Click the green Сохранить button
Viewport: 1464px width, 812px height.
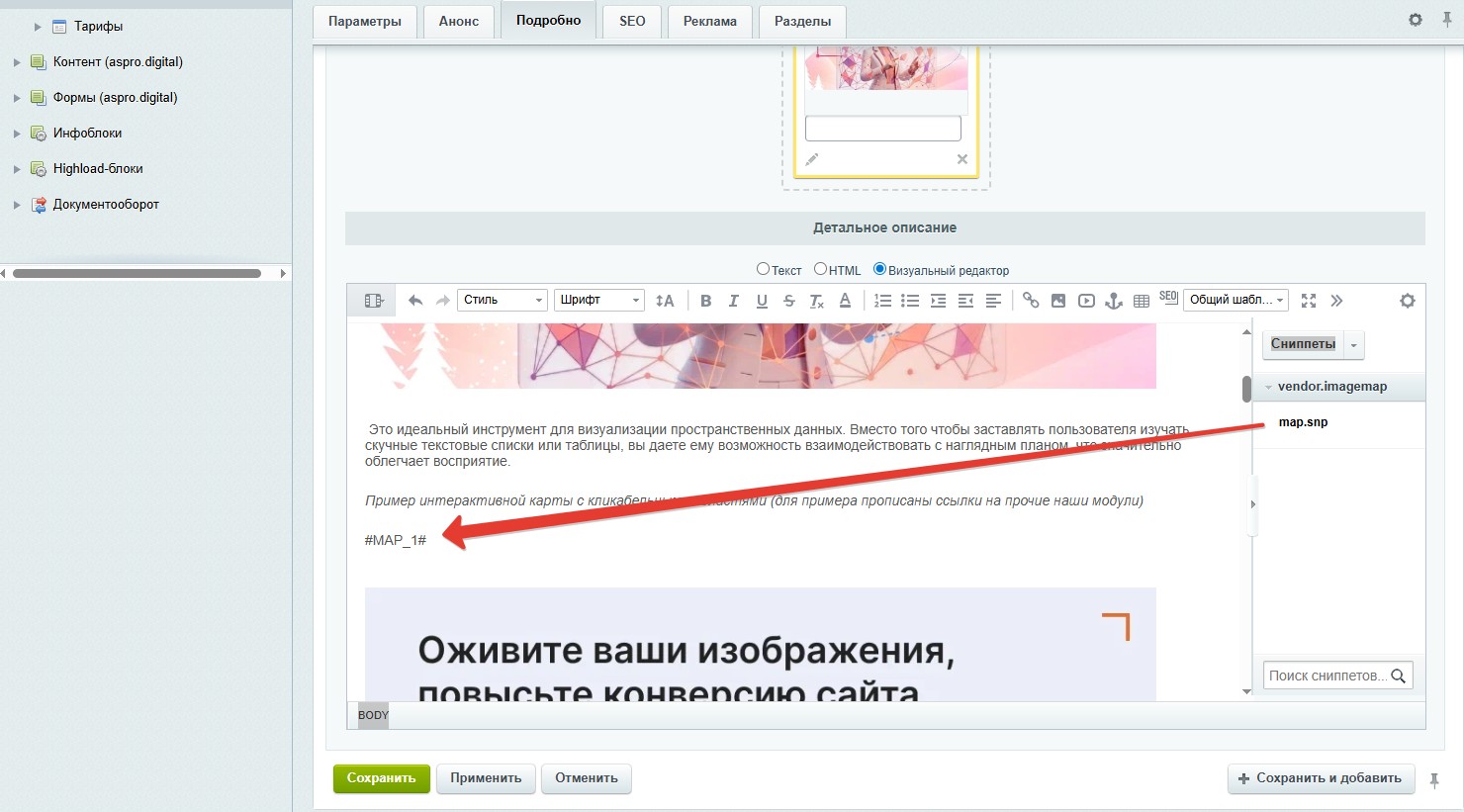[x=382, y=778]
